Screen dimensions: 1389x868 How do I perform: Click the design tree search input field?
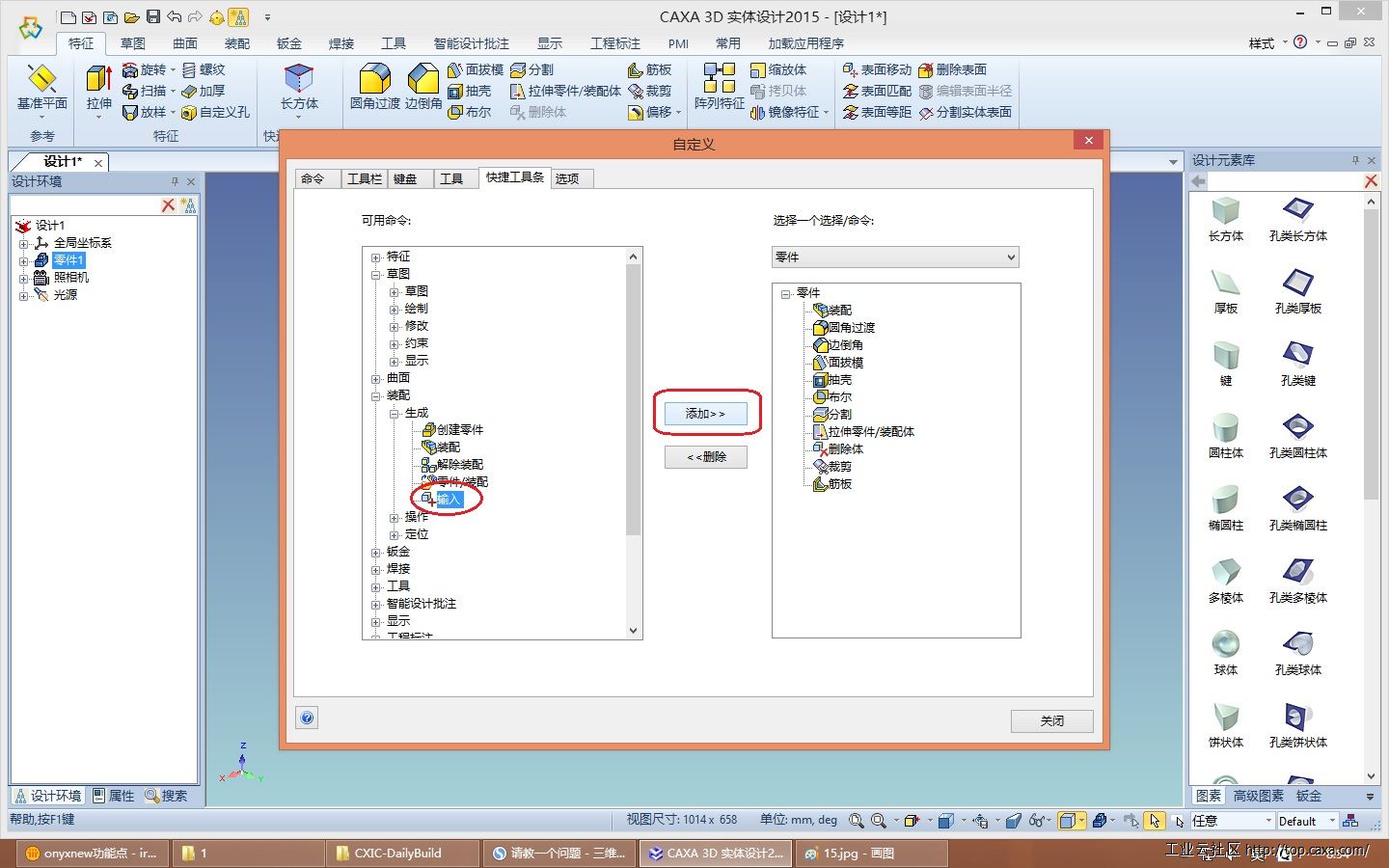click(x=84, y=205)
